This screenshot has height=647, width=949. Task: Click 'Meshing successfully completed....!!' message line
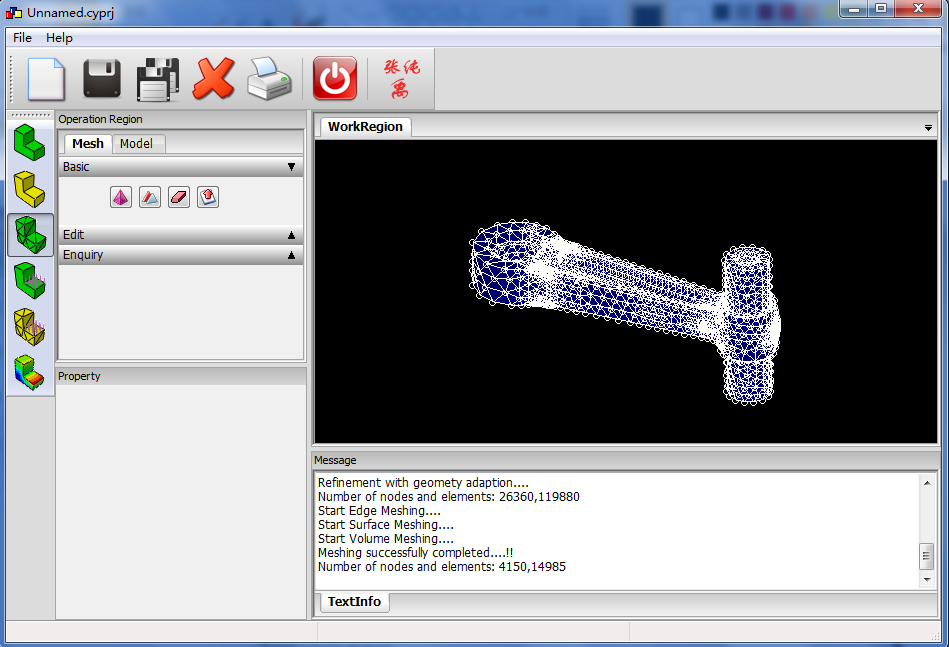click(x=415, y=553)
